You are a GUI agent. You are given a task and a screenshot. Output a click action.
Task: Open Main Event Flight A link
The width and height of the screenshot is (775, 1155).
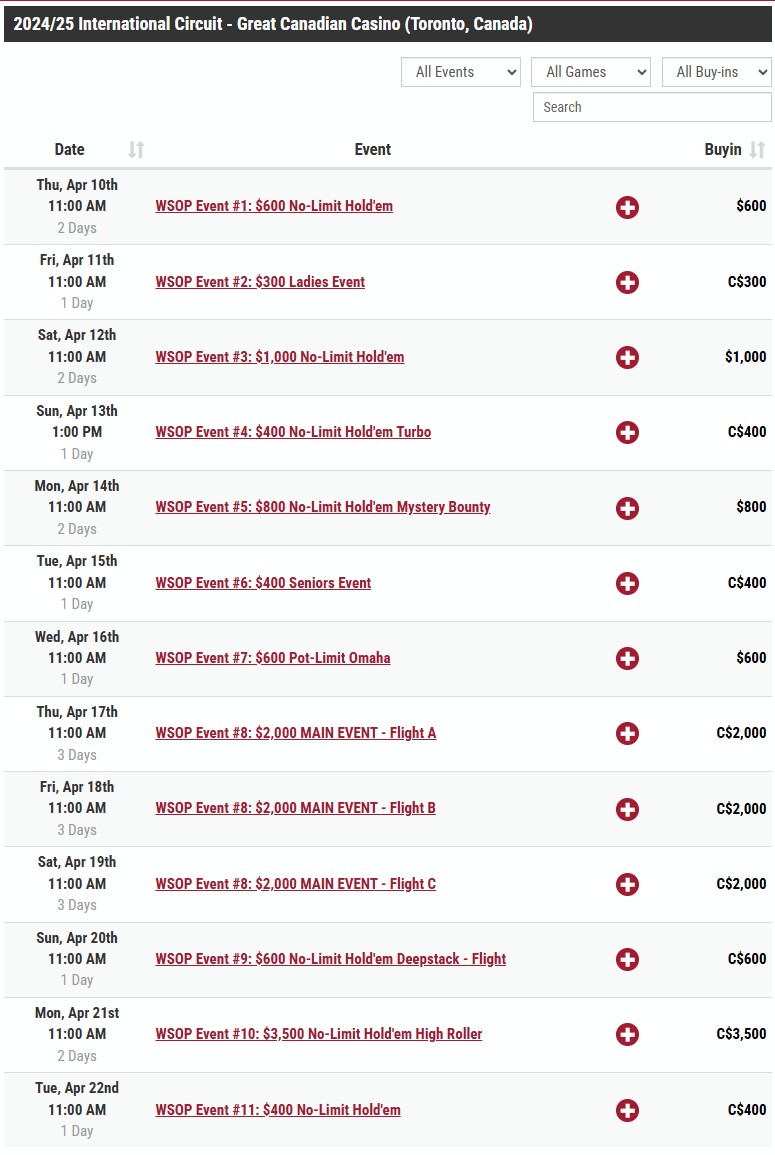coord(295,733)
